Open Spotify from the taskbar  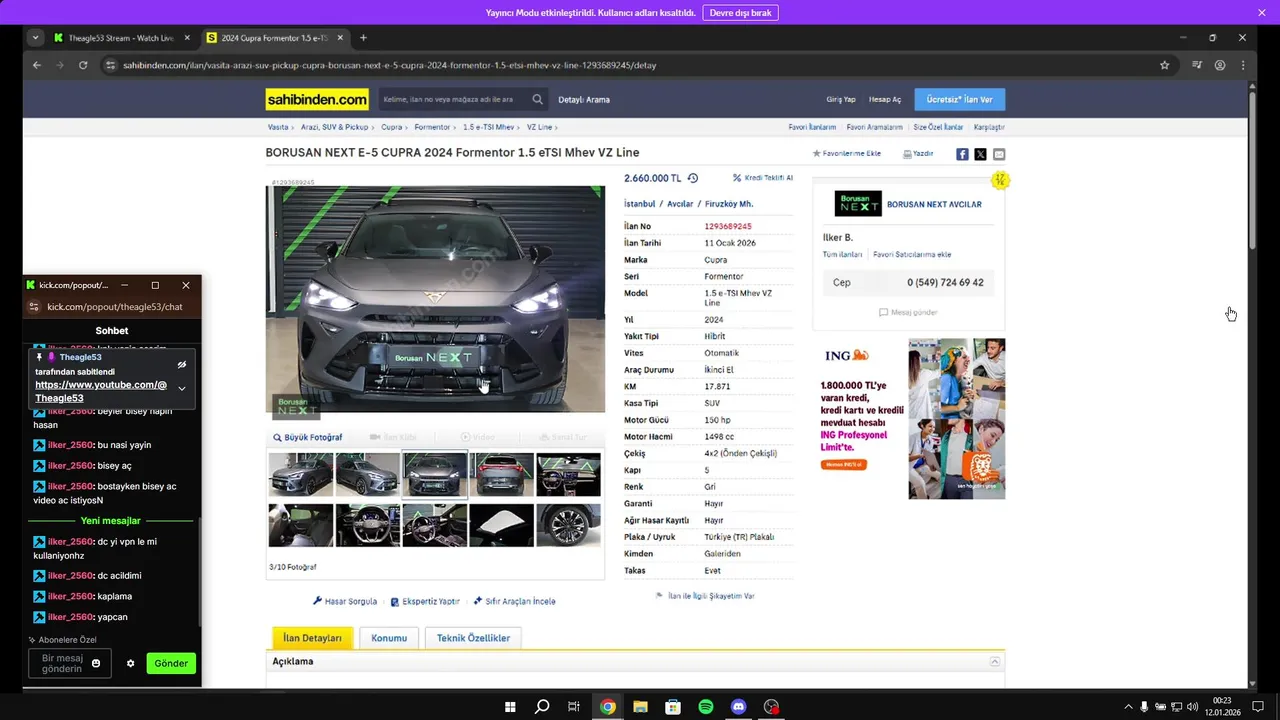[x=706, y=707]
